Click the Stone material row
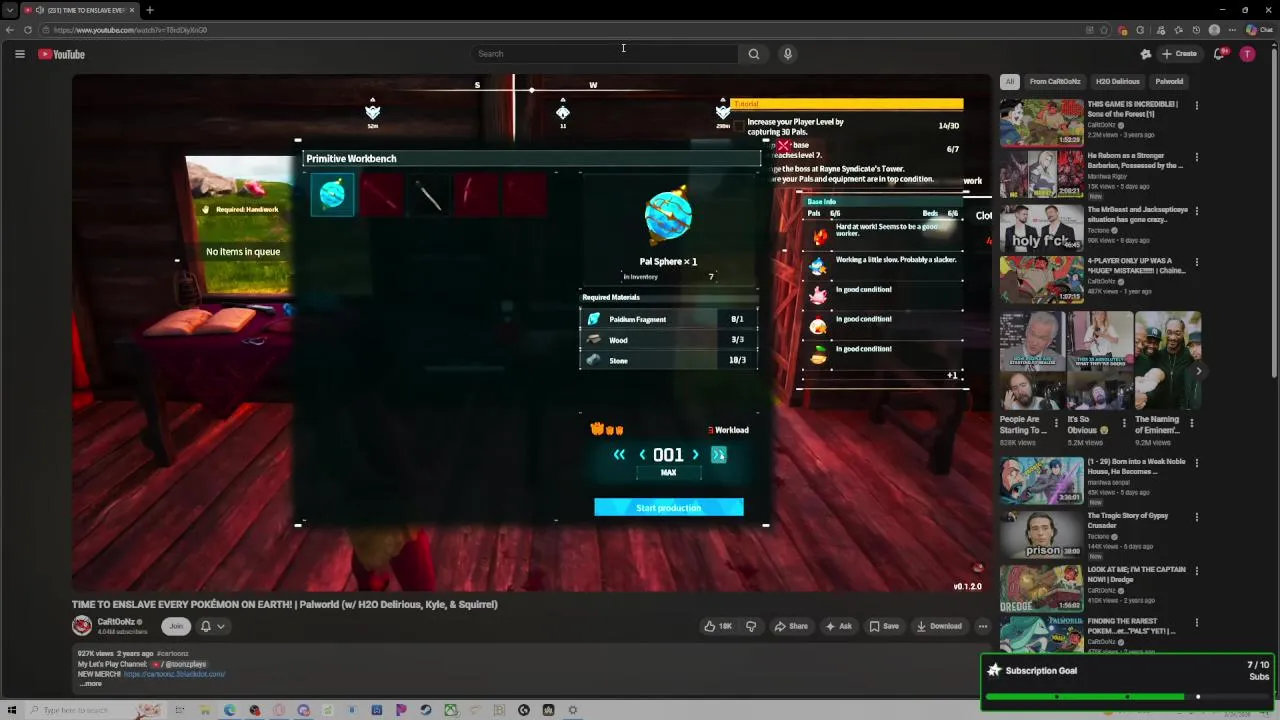 pos(669,360)
